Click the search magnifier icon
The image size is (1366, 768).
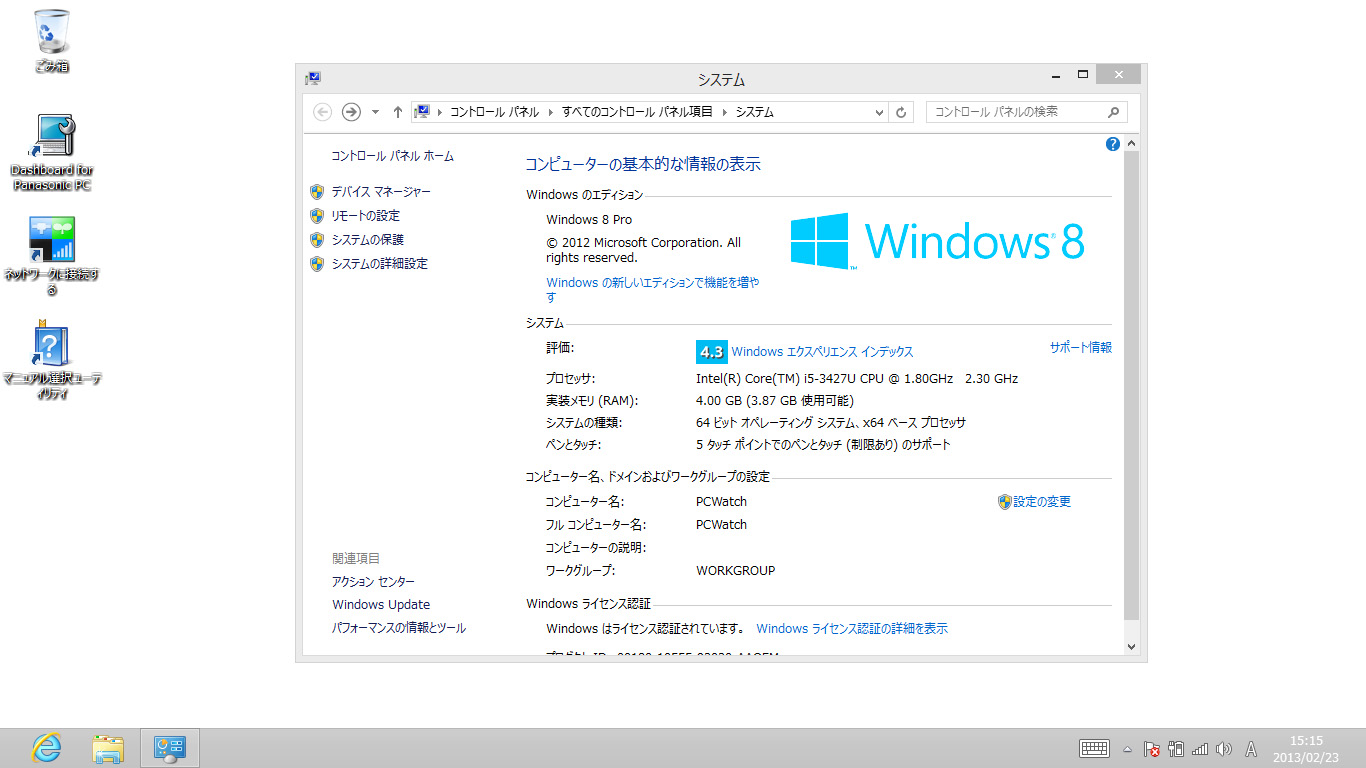1114,112
